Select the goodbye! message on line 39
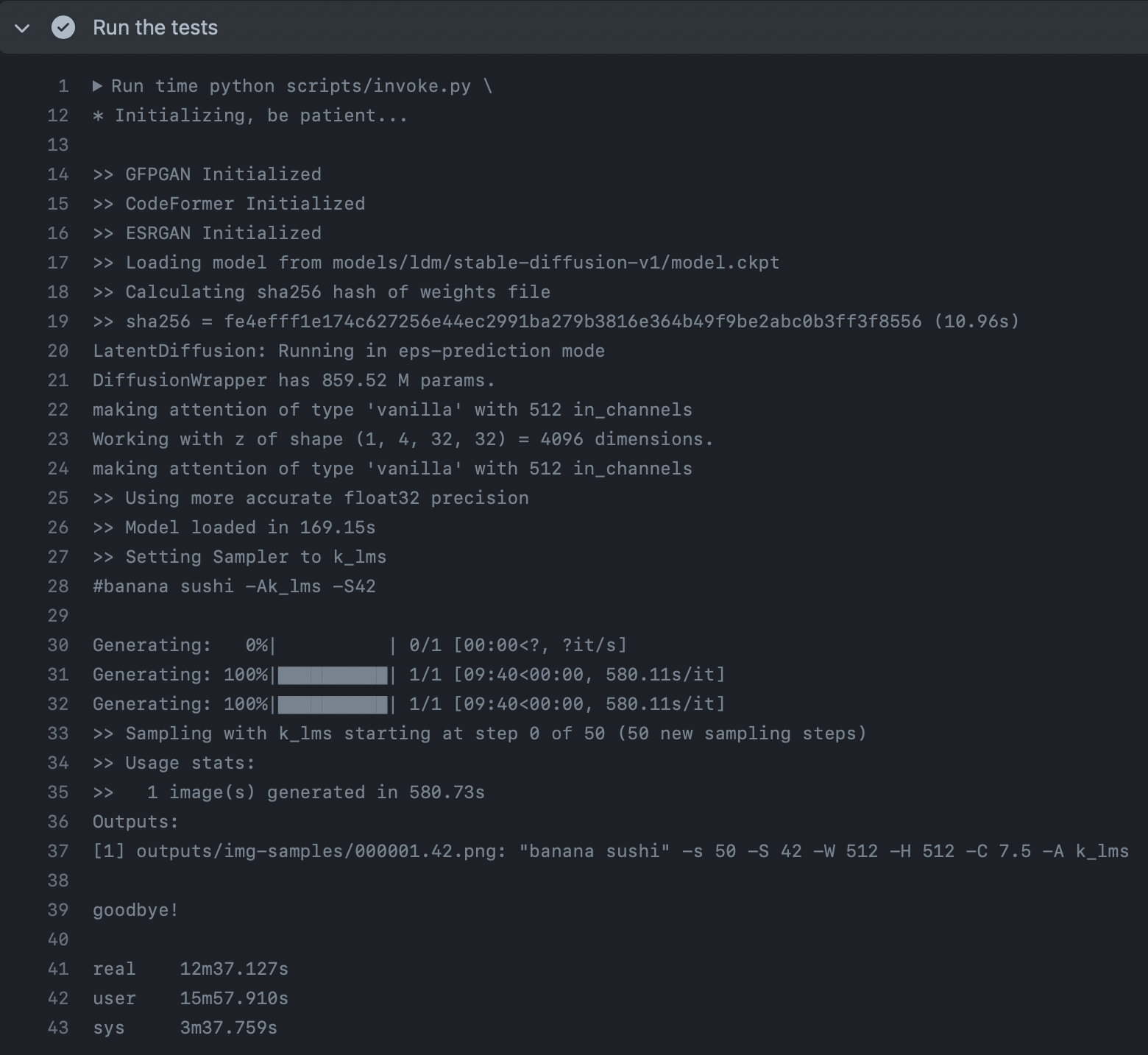 coord(135,910)
